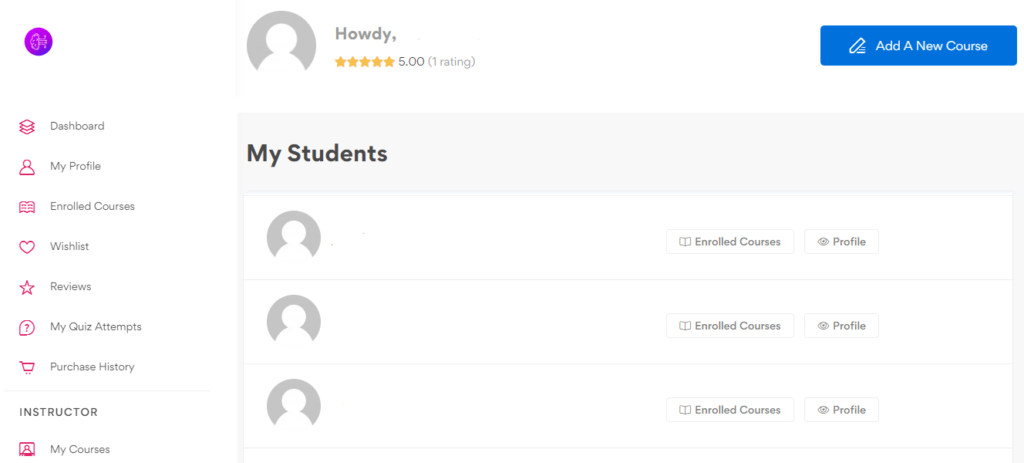This screenshot has width=1024, height=463.
Task: Select Purchase History in the sidebar
Action: [92, 367]
